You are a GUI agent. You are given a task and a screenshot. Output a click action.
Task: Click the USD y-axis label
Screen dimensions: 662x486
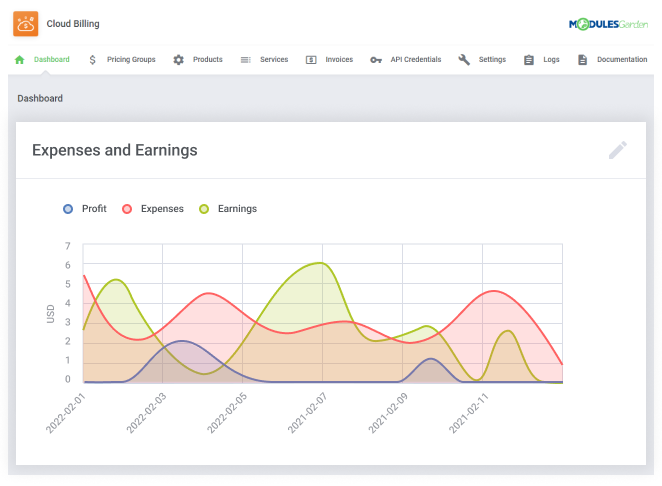51,314
